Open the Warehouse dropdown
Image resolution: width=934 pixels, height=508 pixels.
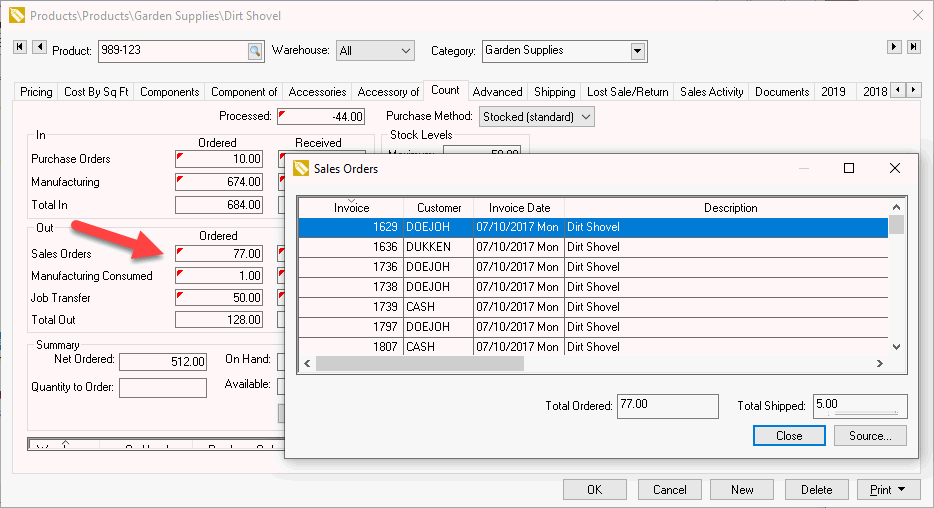pyautogui.click(x=405, y=51)
